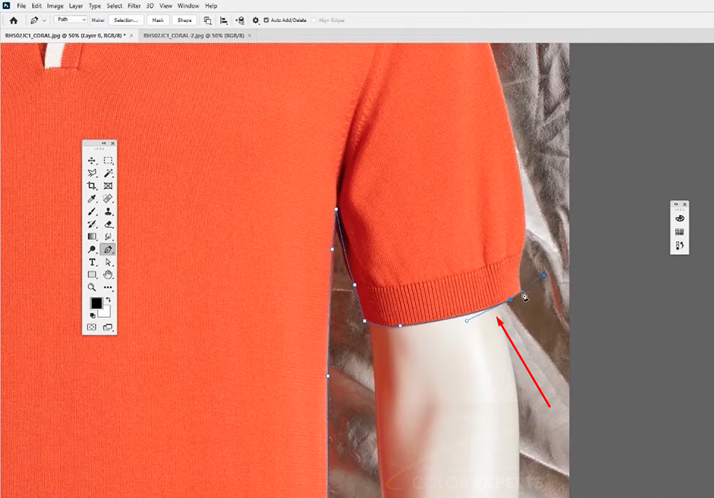This screenshot has height=498, width=714.
Task: Open the Color palette panel icon
Action: [680, 217]
